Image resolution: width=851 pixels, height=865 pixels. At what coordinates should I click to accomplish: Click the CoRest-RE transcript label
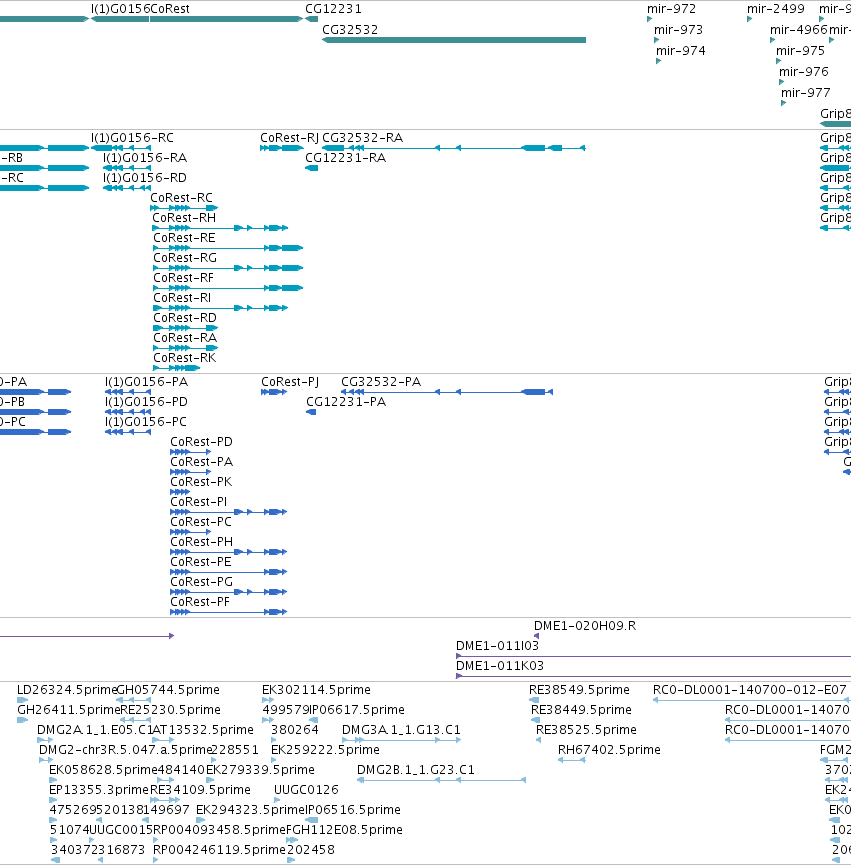(184, 238)
